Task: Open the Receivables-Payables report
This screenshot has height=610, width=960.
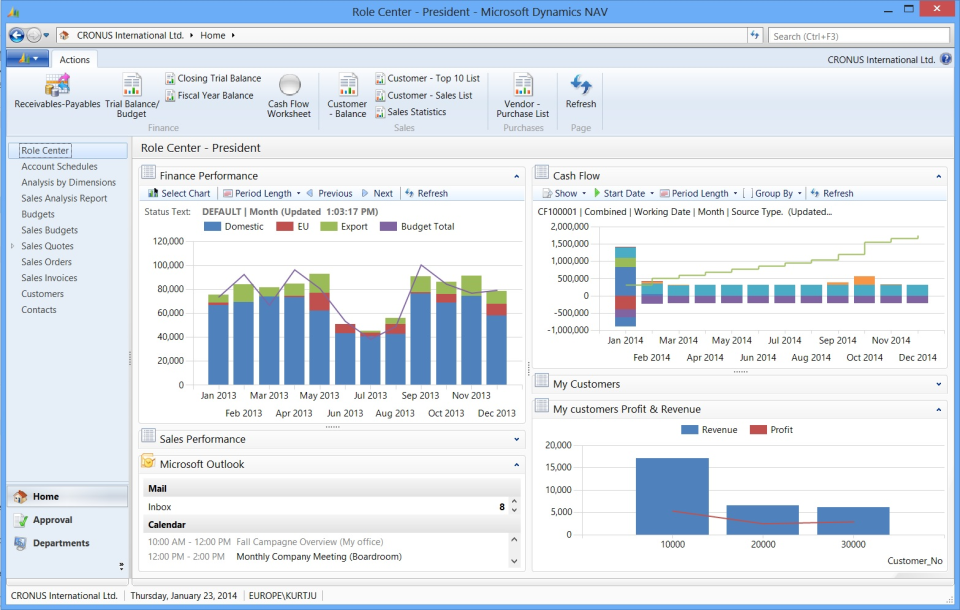Action: click(x=55, y=95)
